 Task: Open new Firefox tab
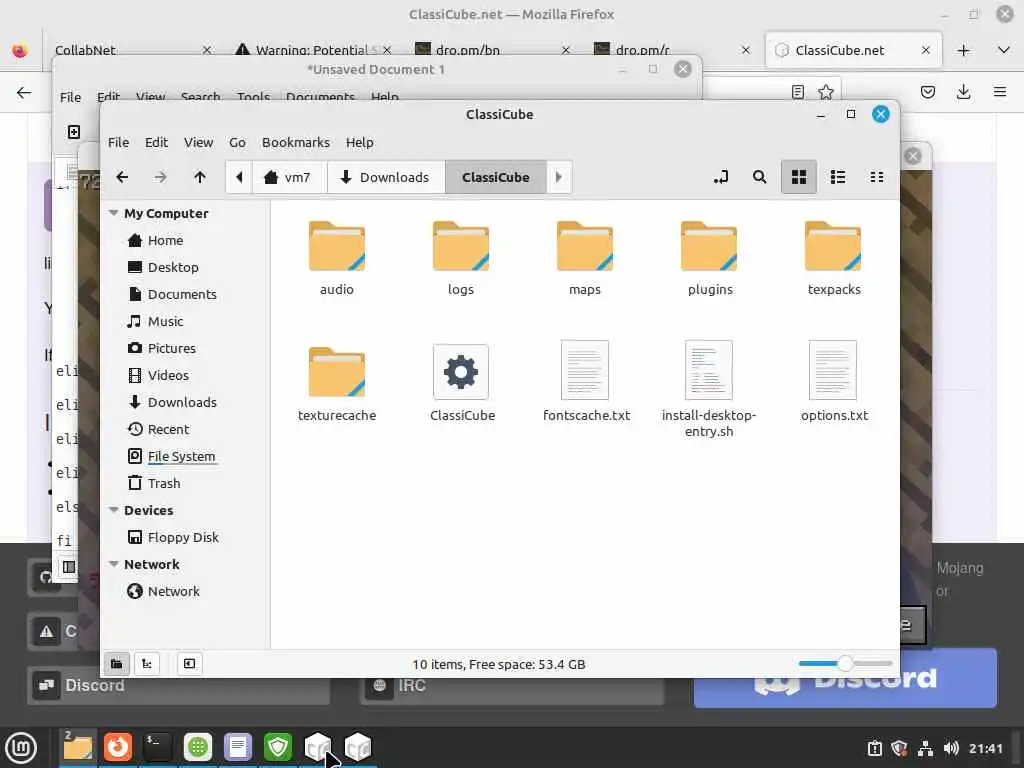pos(963,50)
